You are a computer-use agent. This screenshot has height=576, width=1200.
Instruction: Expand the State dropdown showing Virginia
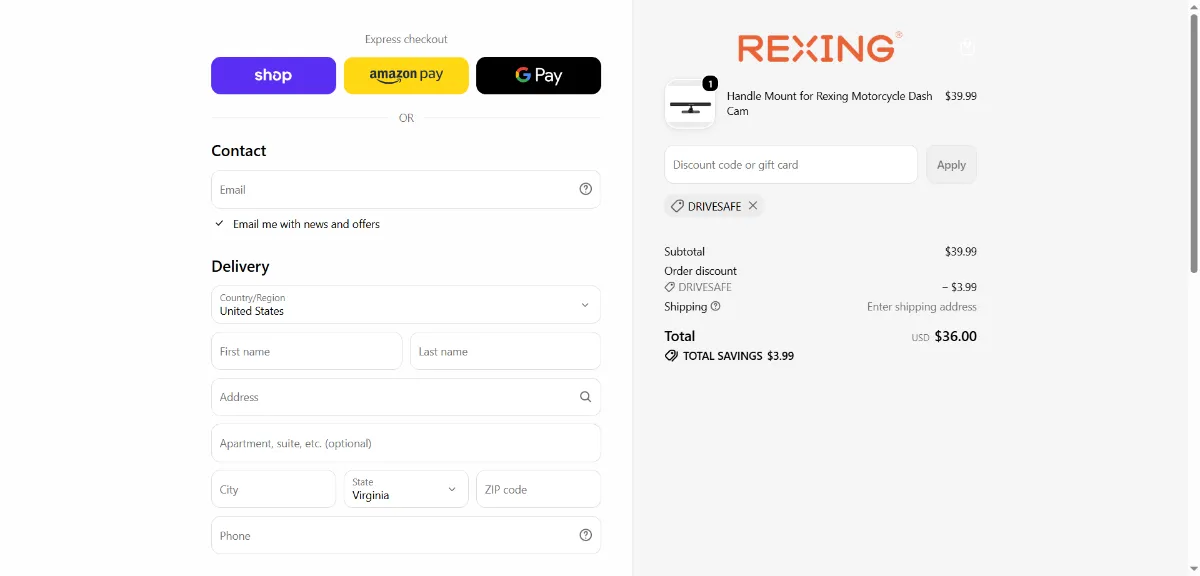click(406, 489)
